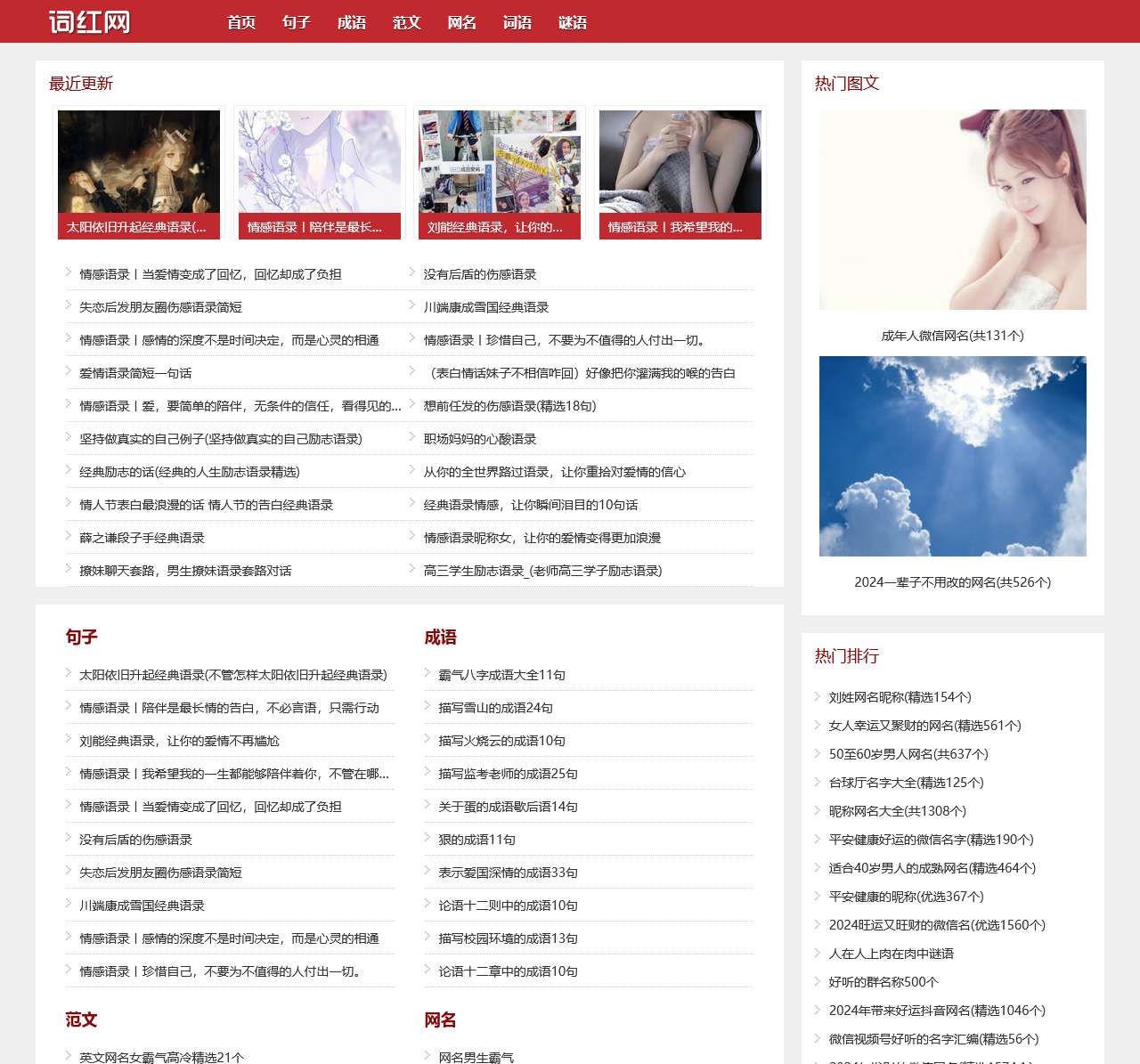Open 台球厅名字大全(精选125个)

pos(906,783)
